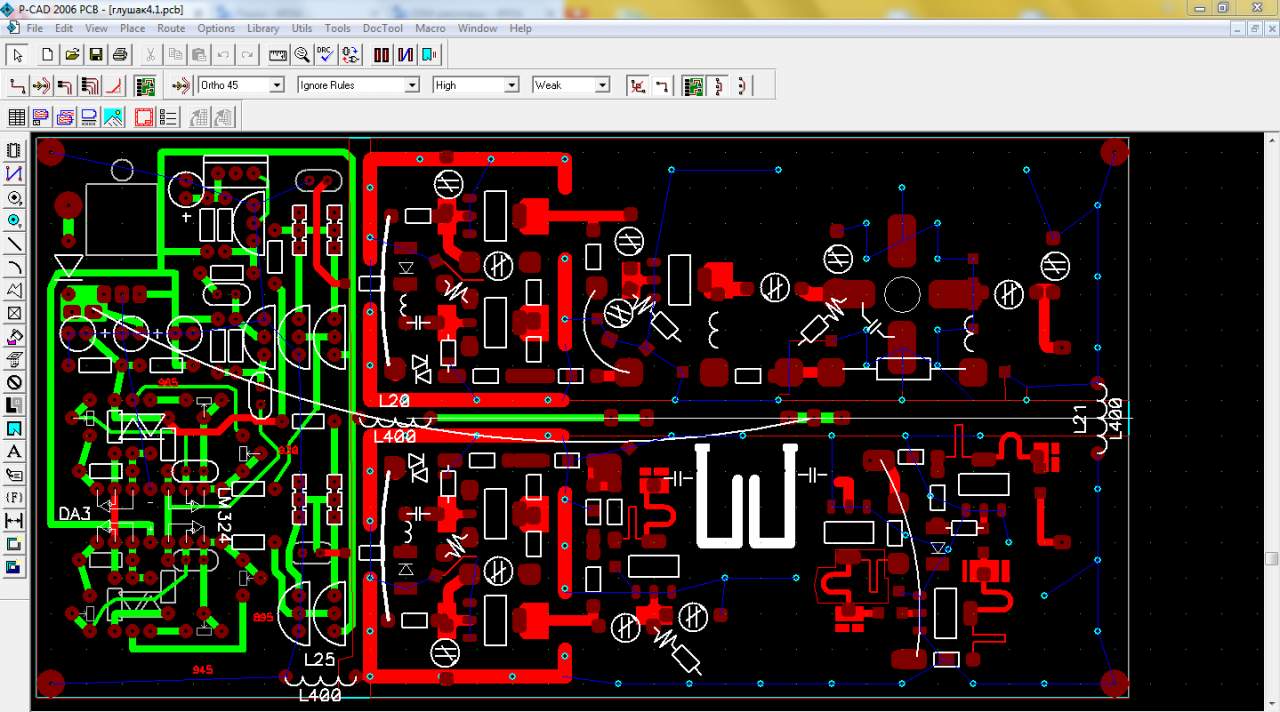The width and height of the screenshot is (1280, 712).
Task: Select the Place Component tool
Action: pos(14,151)
